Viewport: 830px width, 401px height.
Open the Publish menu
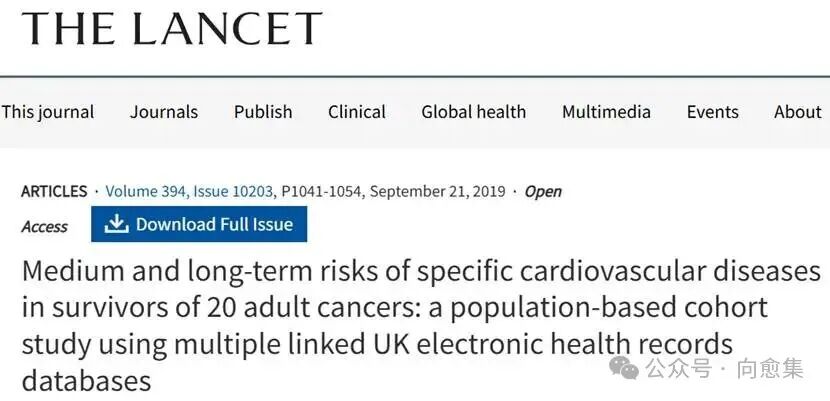pos(263,112)
